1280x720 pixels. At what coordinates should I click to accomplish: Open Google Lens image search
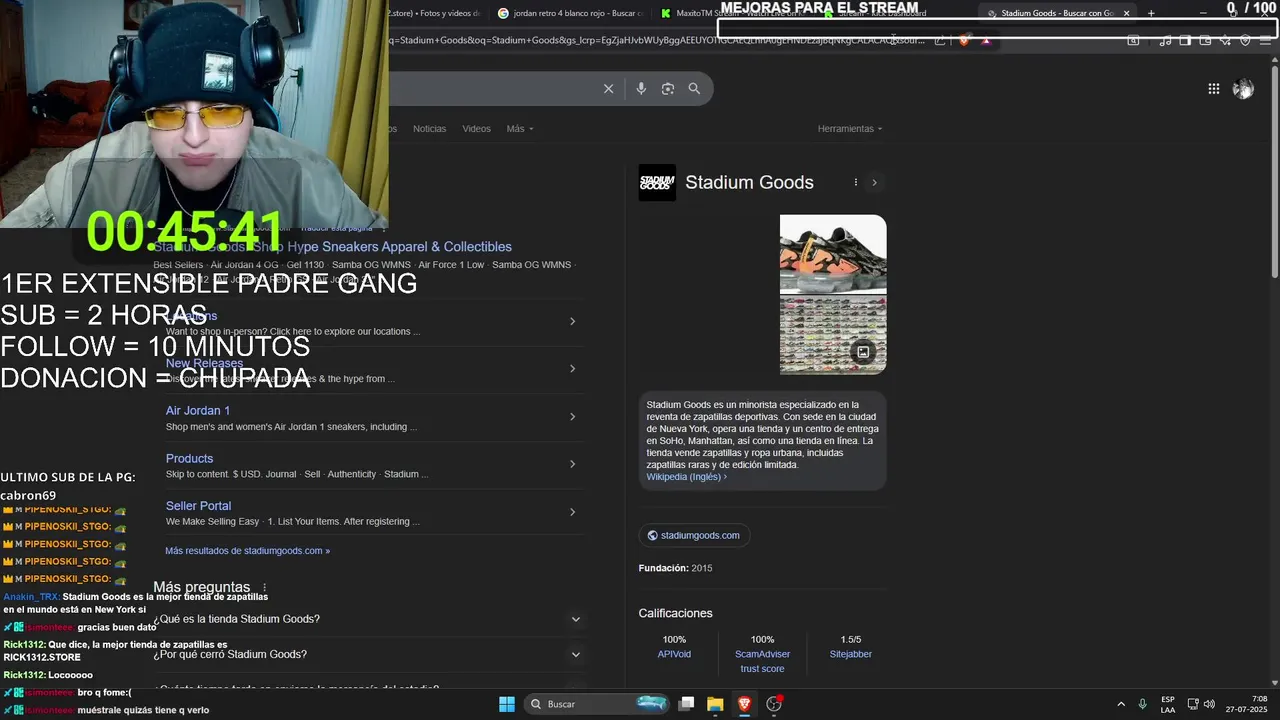tap(668, 89)
